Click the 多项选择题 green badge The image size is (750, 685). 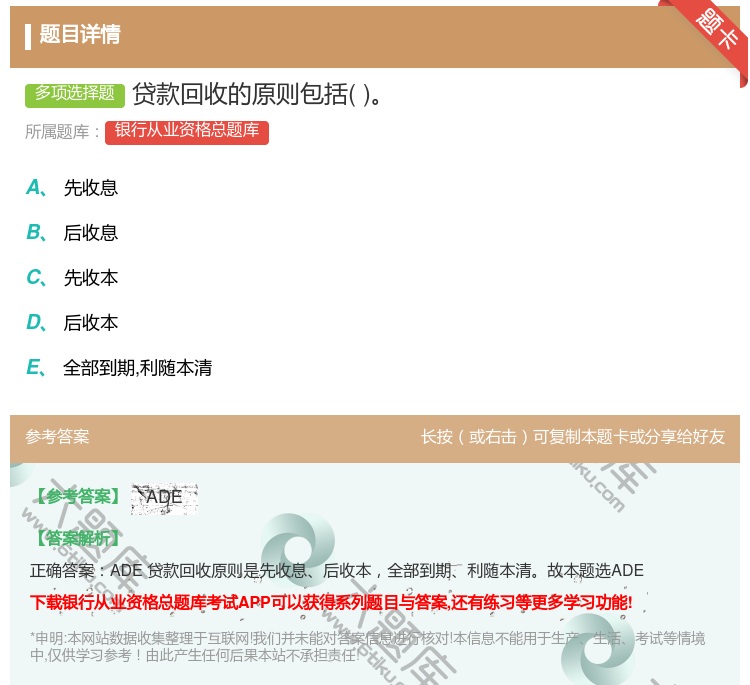[75, 94]
